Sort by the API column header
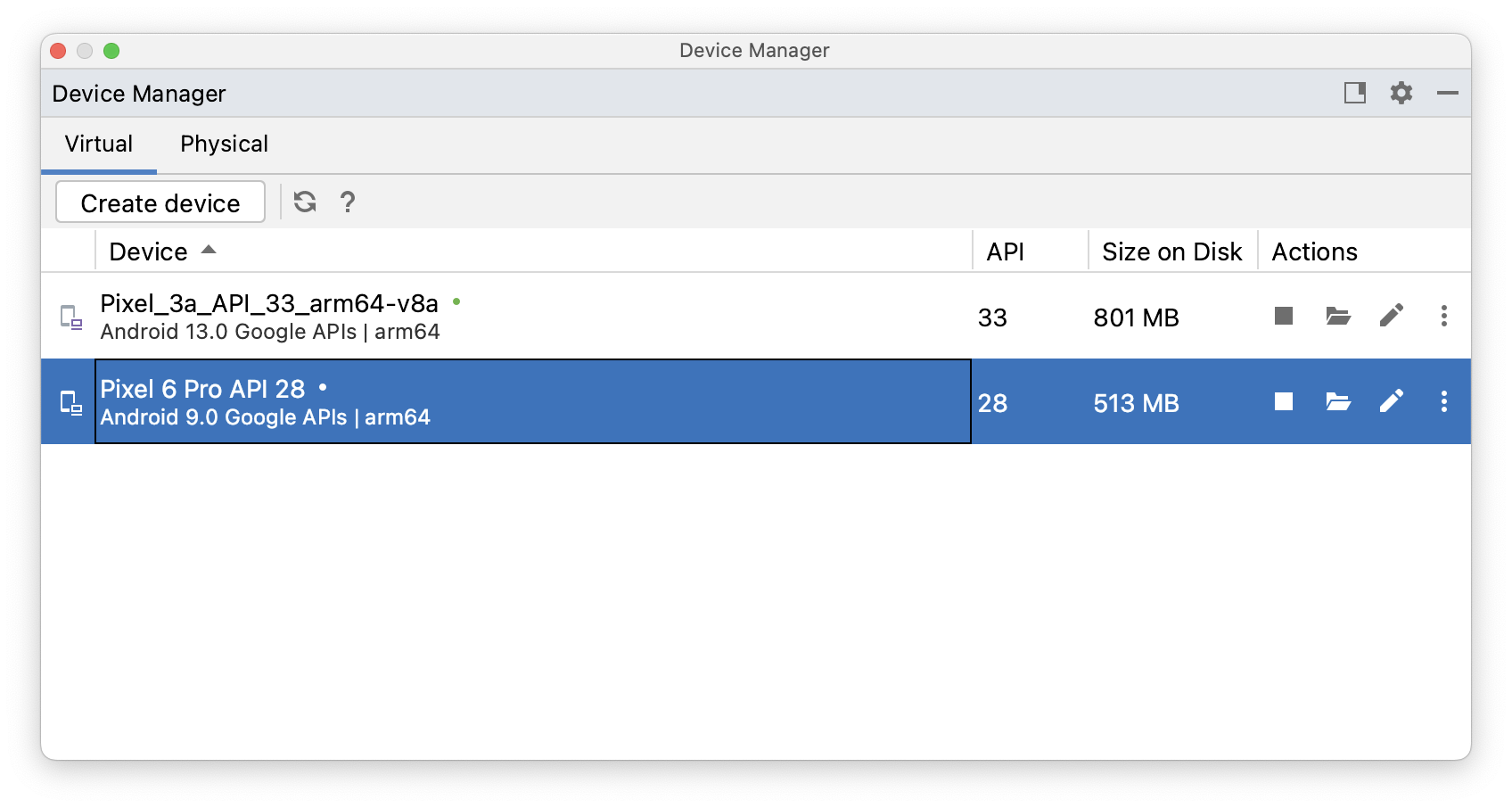 [x=1031, y=251]
